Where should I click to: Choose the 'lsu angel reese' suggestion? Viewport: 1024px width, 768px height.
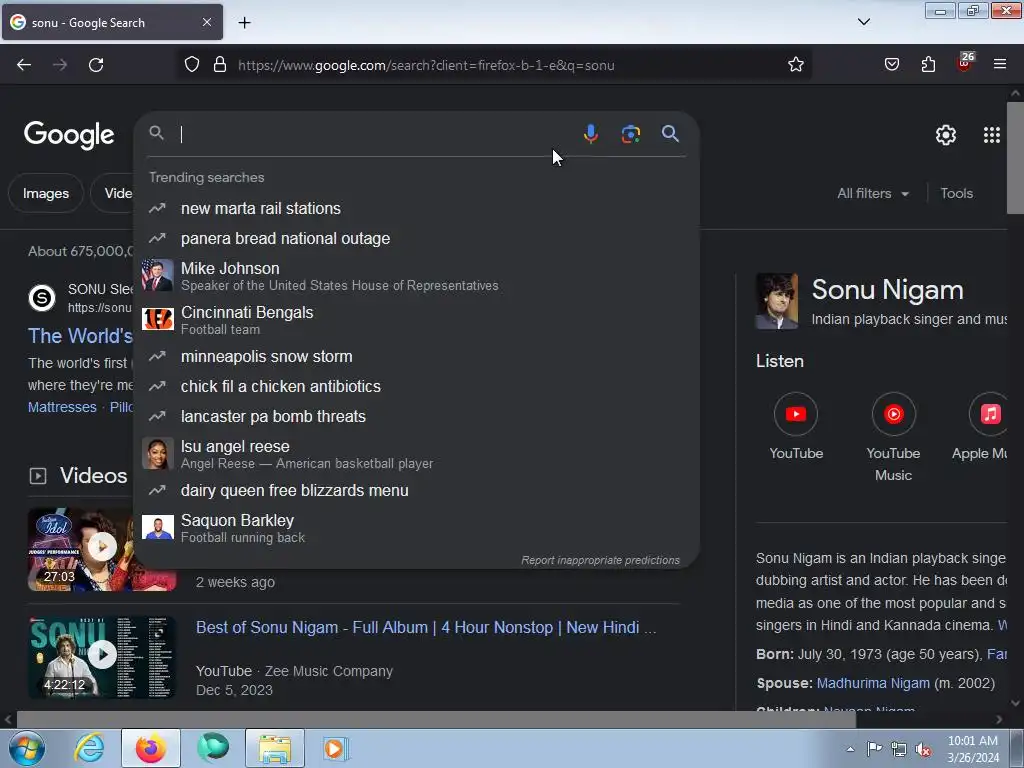(416, 454)
